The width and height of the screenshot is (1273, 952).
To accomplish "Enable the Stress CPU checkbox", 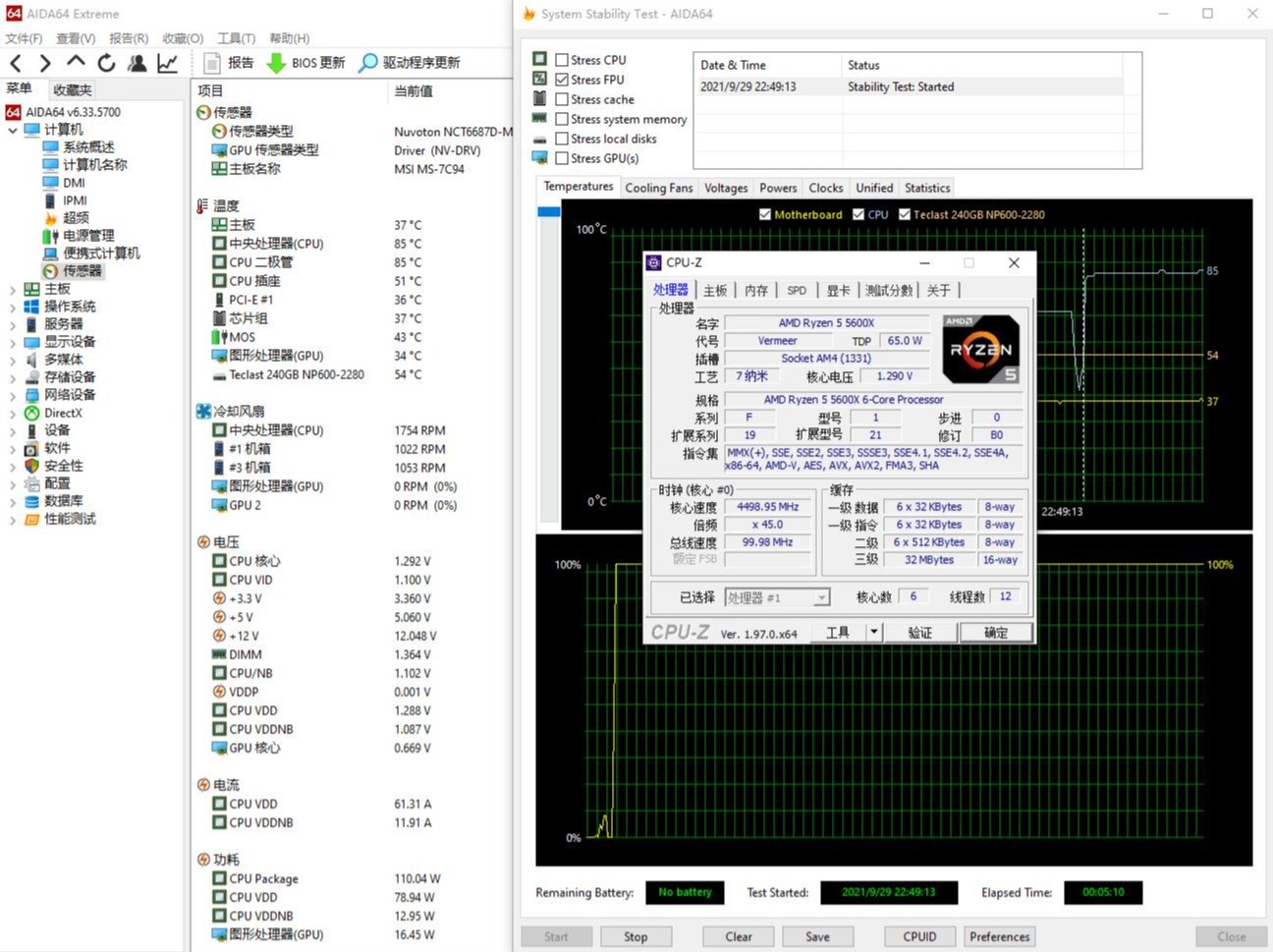I will coord(562,60).
